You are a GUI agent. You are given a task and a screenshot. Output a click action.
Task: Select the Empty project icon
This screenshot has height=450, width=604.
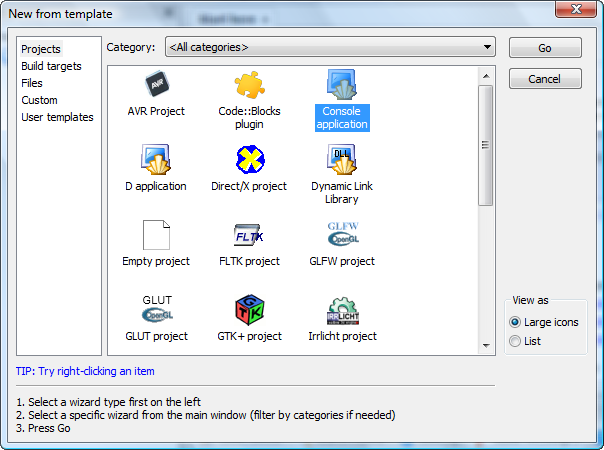[156, 235]
